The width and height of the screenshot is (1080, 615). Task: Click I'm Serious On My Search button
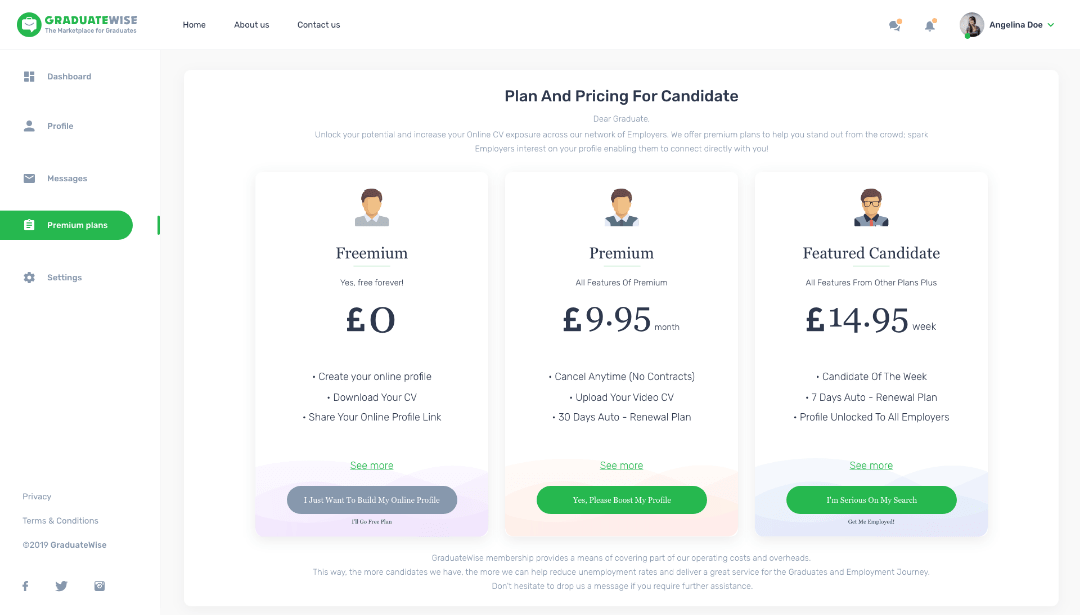[871, 500]
